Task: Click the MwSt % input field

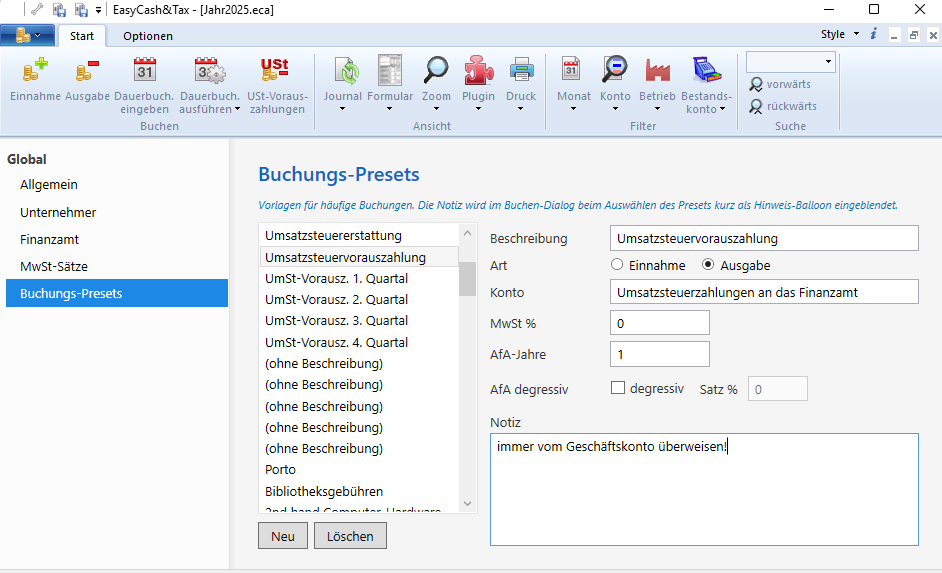Action: (x=660, y=323)
